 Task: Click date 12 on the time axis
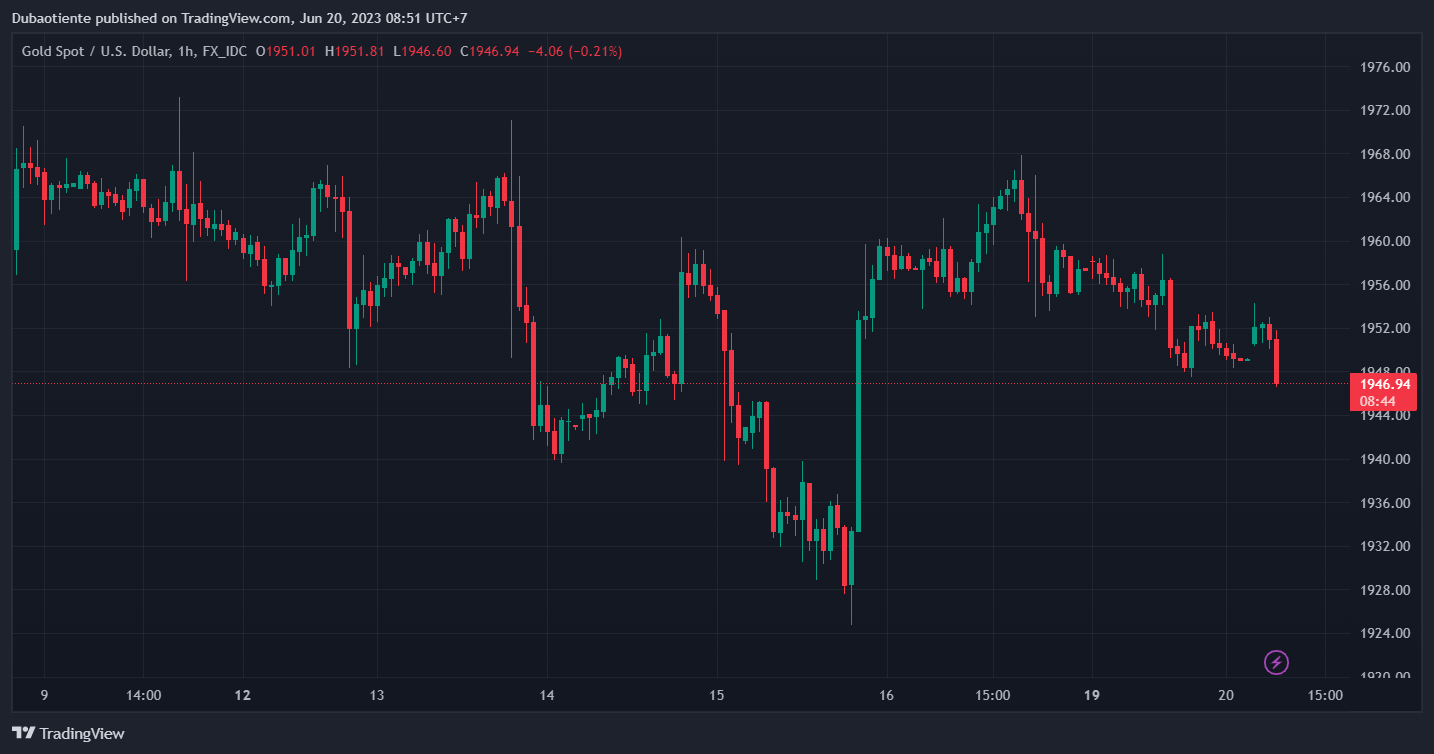tap(242, 695)
